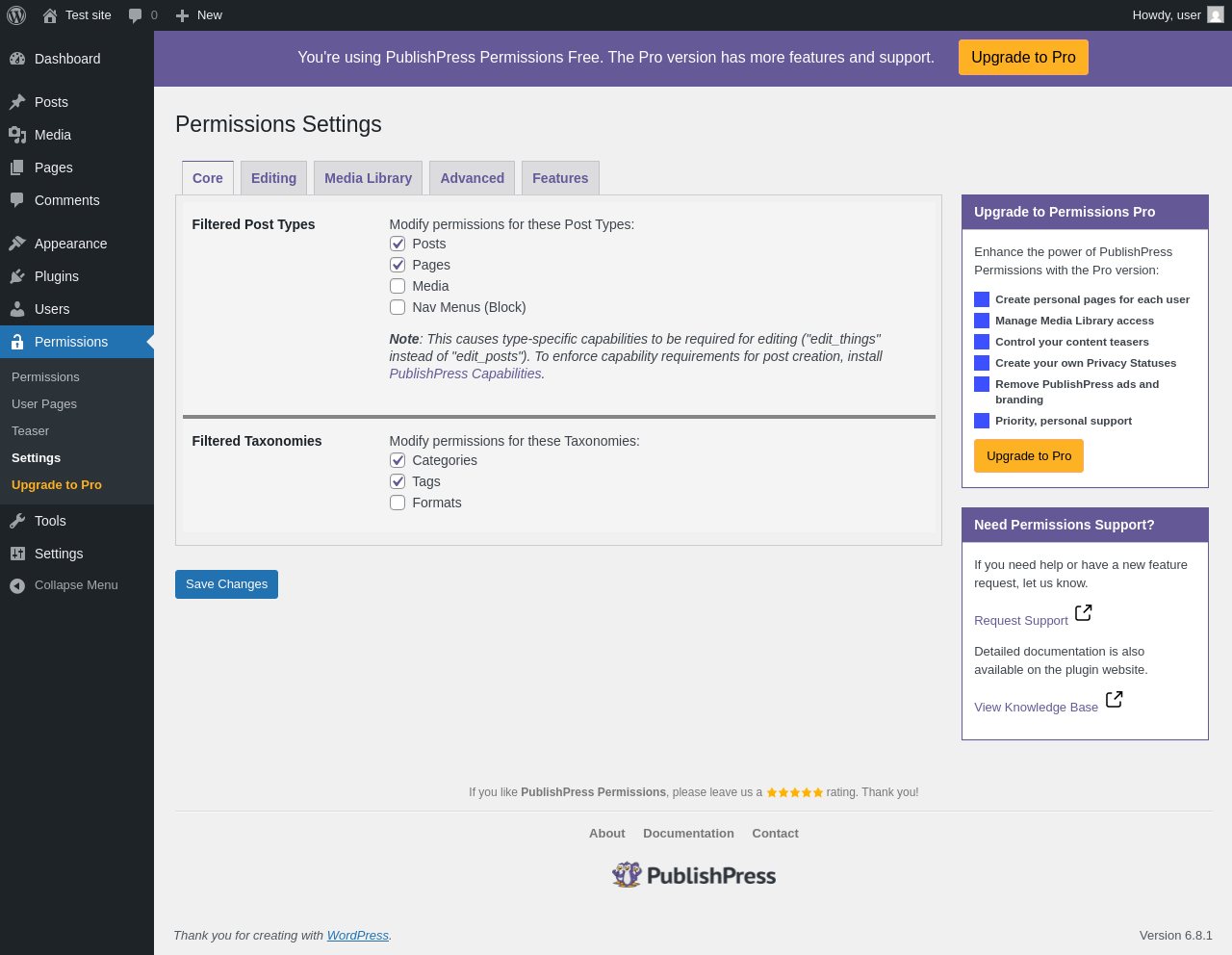Click the Version 6.8.1 text
This screenshot has height=955, width=1232.
coord(1175,936)
